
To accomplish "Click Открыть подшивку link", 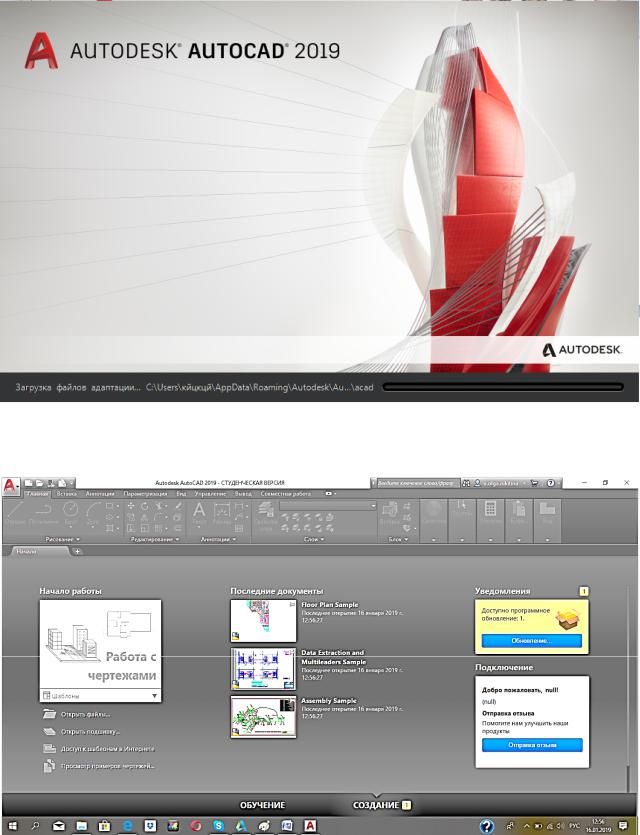I will (90, 732).
